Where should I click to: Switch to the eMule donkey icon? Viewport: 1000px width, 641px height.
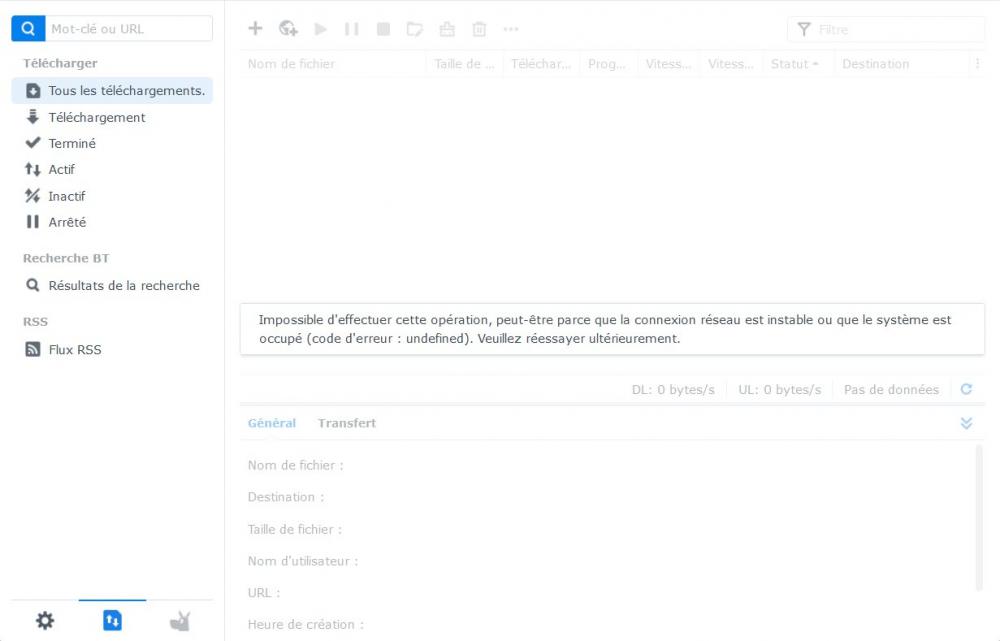click(180, 621)
